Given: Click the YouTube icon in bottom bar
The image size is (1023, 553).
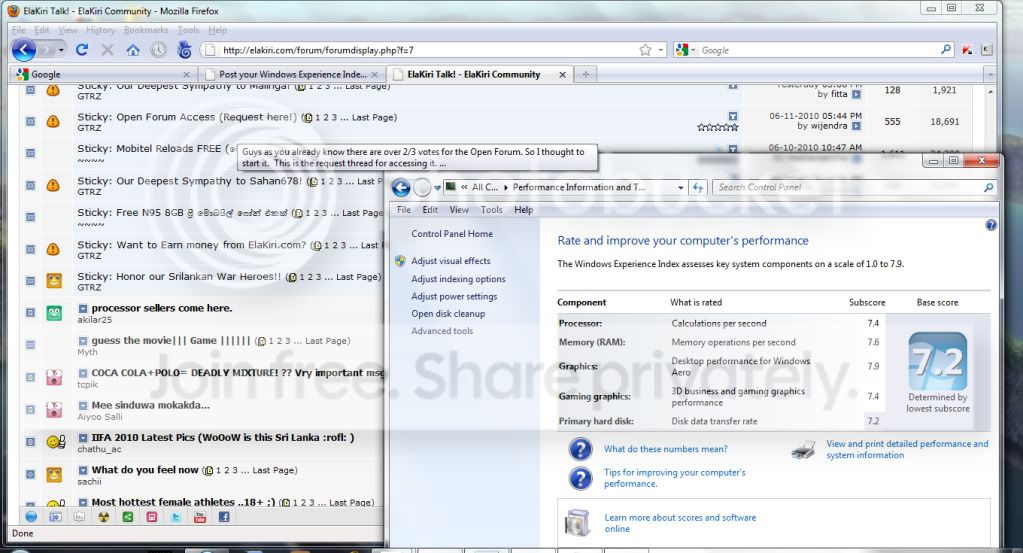Looking at the screenshot, I should (x=200, y=516).
